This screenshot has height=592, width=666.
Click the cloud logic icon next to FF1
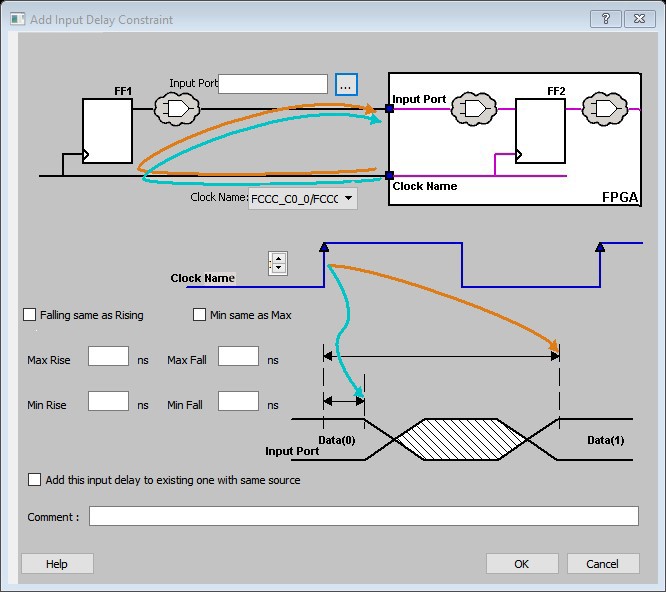point(177,107)
